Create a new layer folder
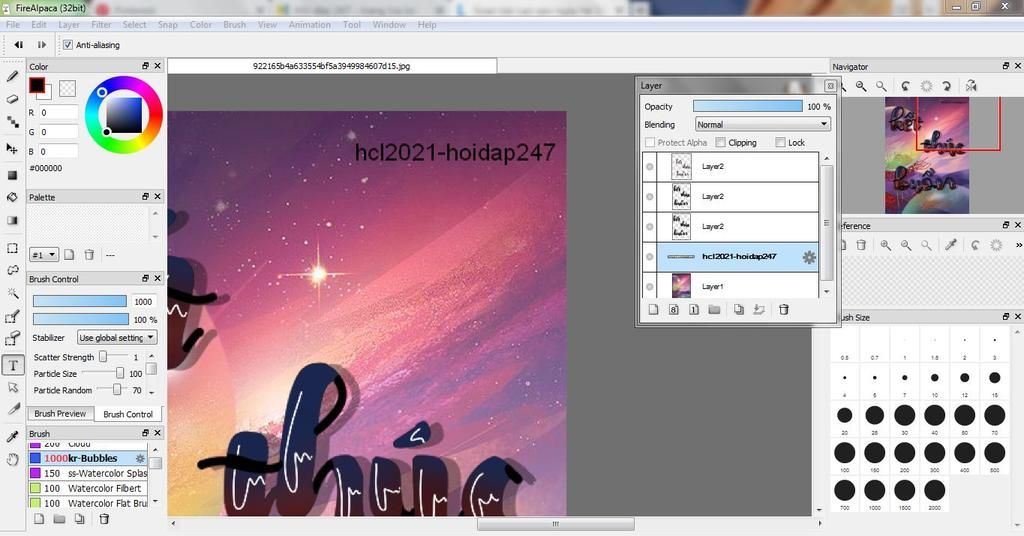The image size is (1024, 536). coord(714,309)
